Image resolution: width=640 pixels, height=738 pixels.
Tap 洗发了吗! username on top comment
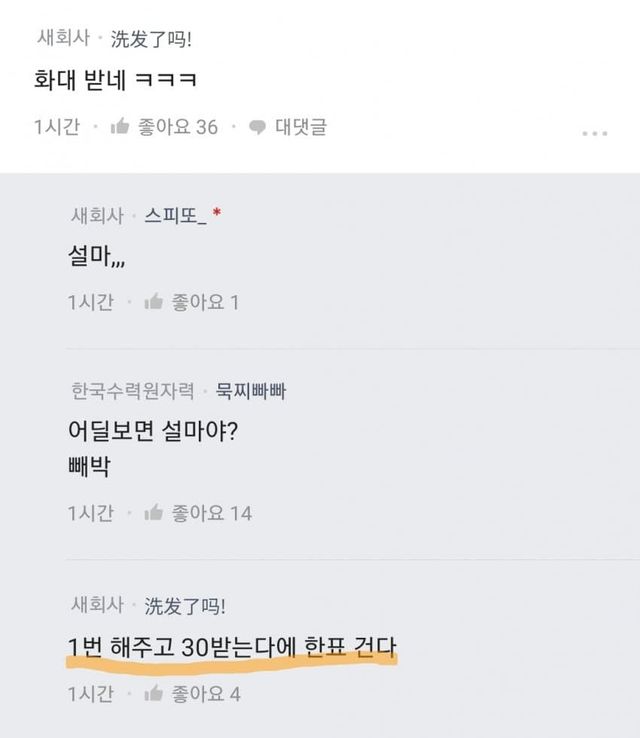point(151,39)
